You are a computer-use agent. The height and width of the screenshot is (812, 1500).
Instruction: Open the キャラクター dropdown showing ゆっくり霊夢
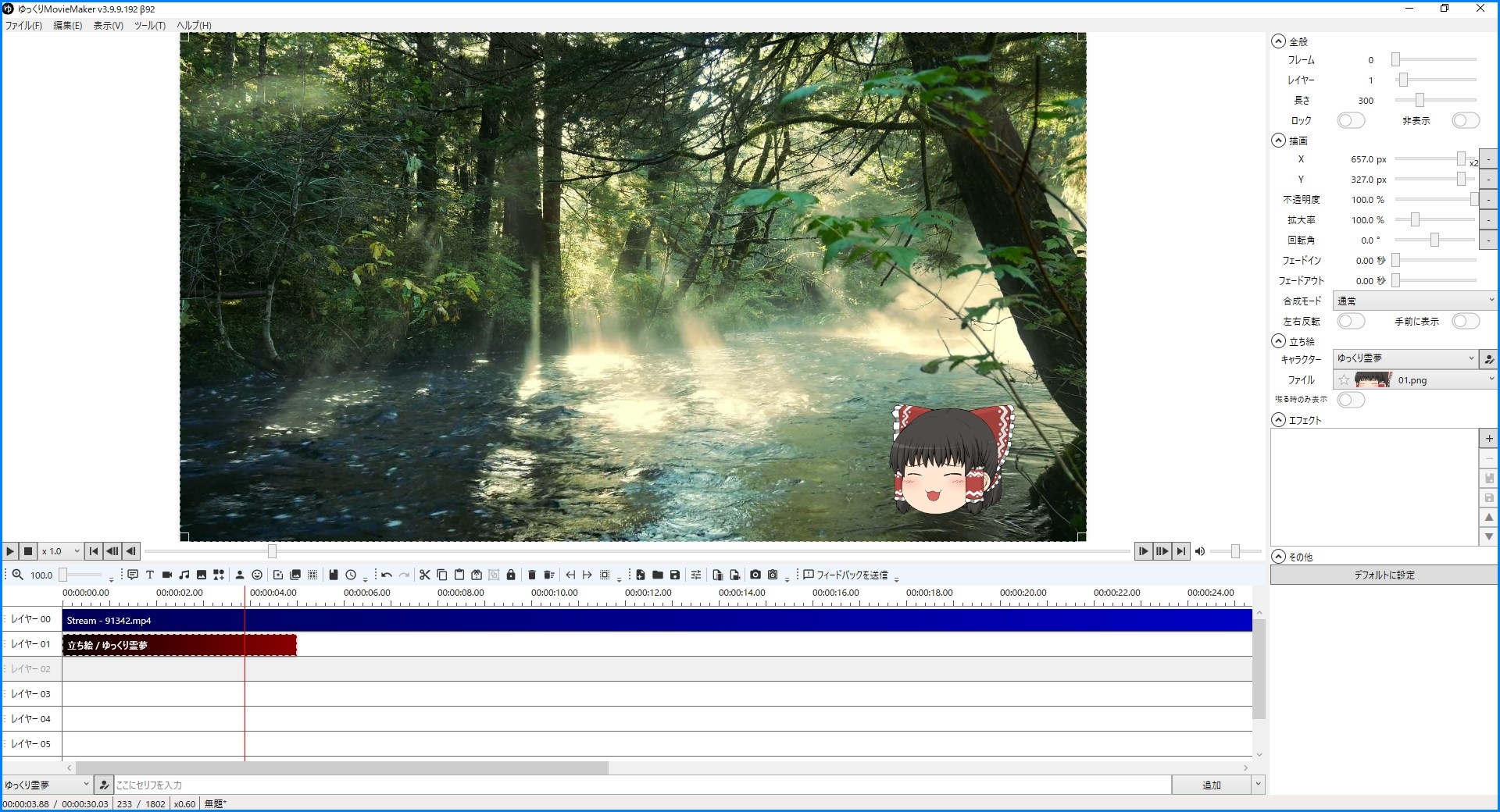(x=1405, y=358)
